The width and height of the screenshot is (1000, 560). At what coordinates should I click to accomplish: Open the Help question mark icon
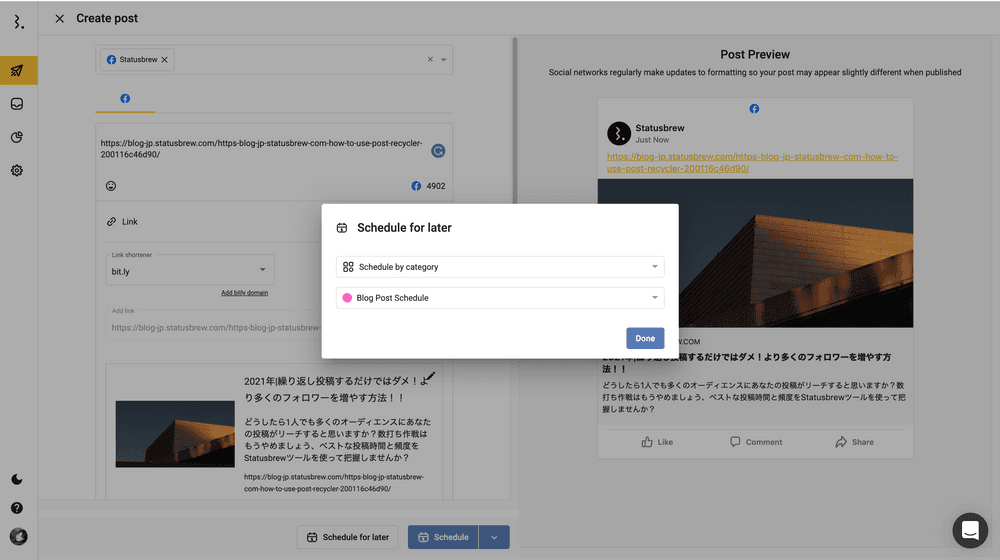[x=17, y=508]
